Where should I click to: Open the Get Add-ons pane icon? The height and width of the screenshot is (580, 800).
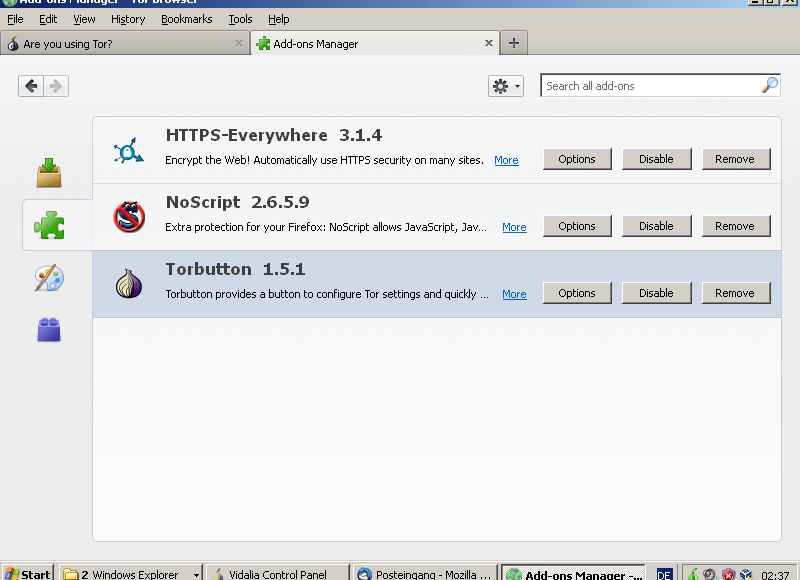(49, 173)
